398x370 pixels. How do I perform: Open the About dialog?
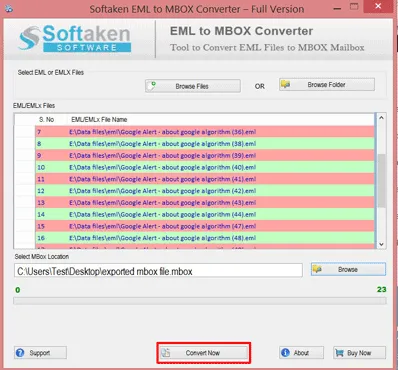[x=301, y=353]
